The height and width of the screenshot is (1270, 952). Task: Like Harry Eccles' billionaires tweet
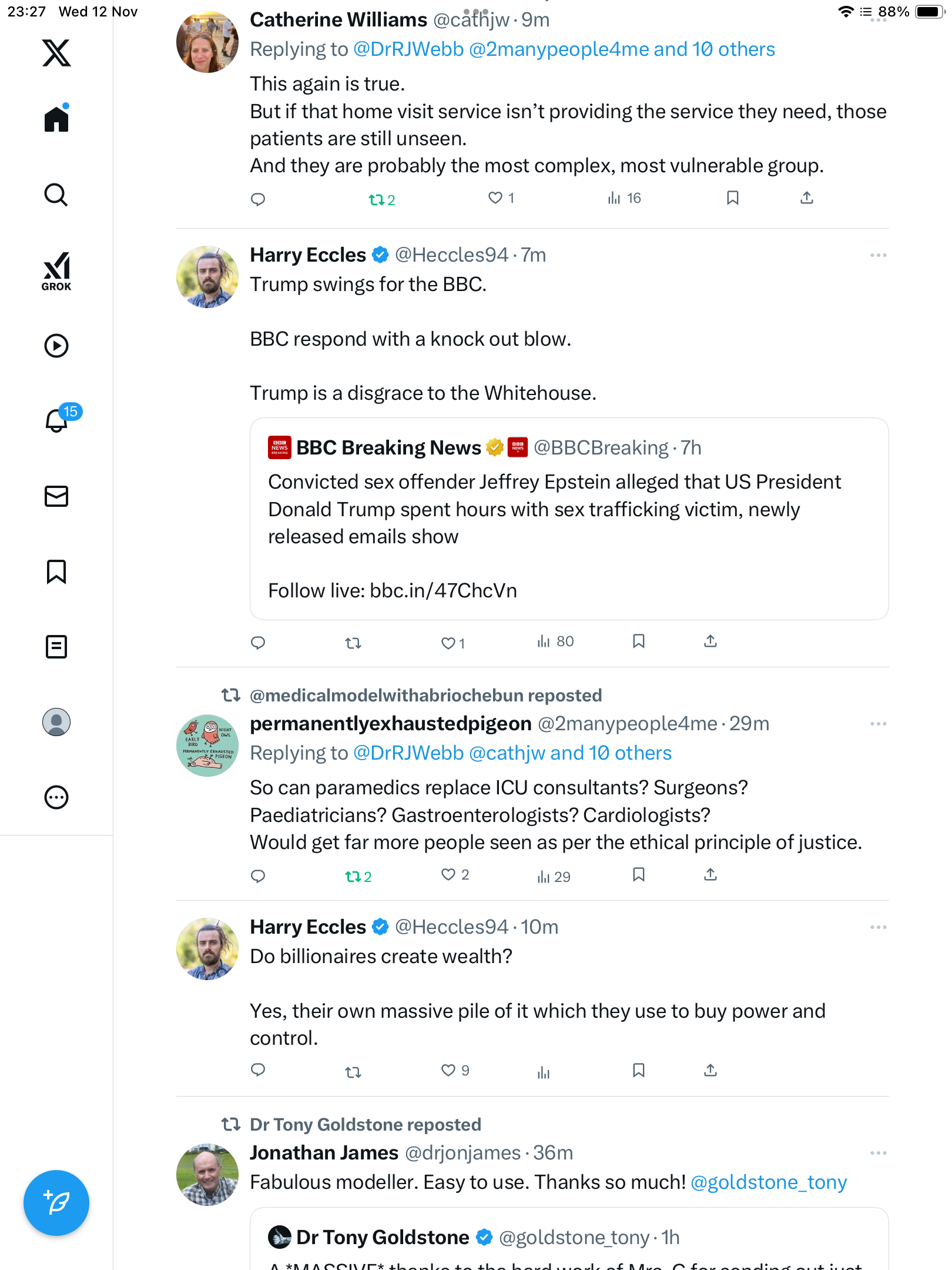(x=448, y=1070)
